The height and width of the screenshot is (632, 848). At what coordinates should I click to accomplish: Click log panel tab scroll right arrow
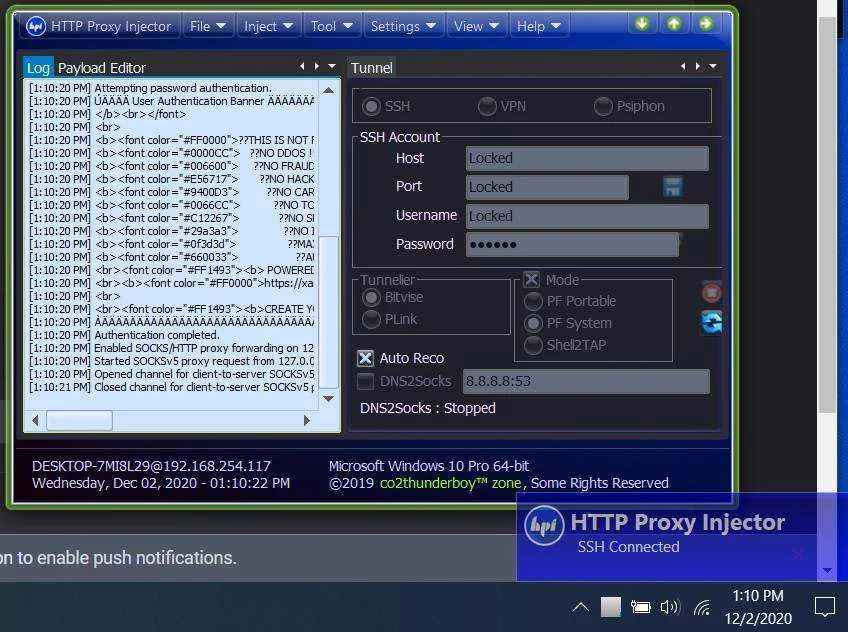[x=317, y=66]
